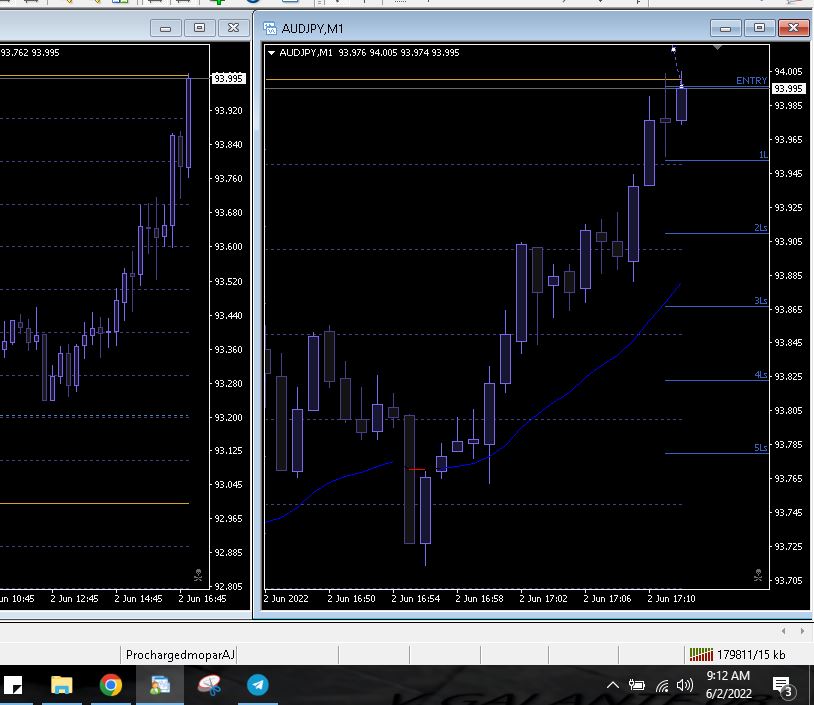The width and height of the screenshot is (814, 705).
Task: Open Google Chrome from the taskbar
Action: tap(111, 685)
